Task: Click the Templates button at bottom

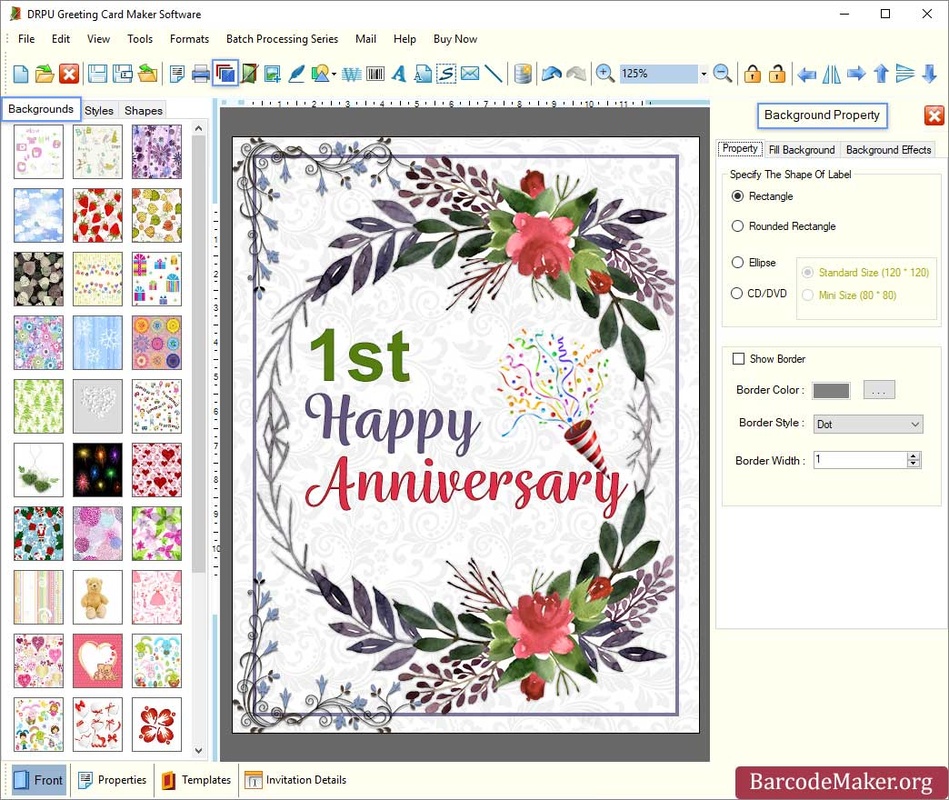Action: 197,780
